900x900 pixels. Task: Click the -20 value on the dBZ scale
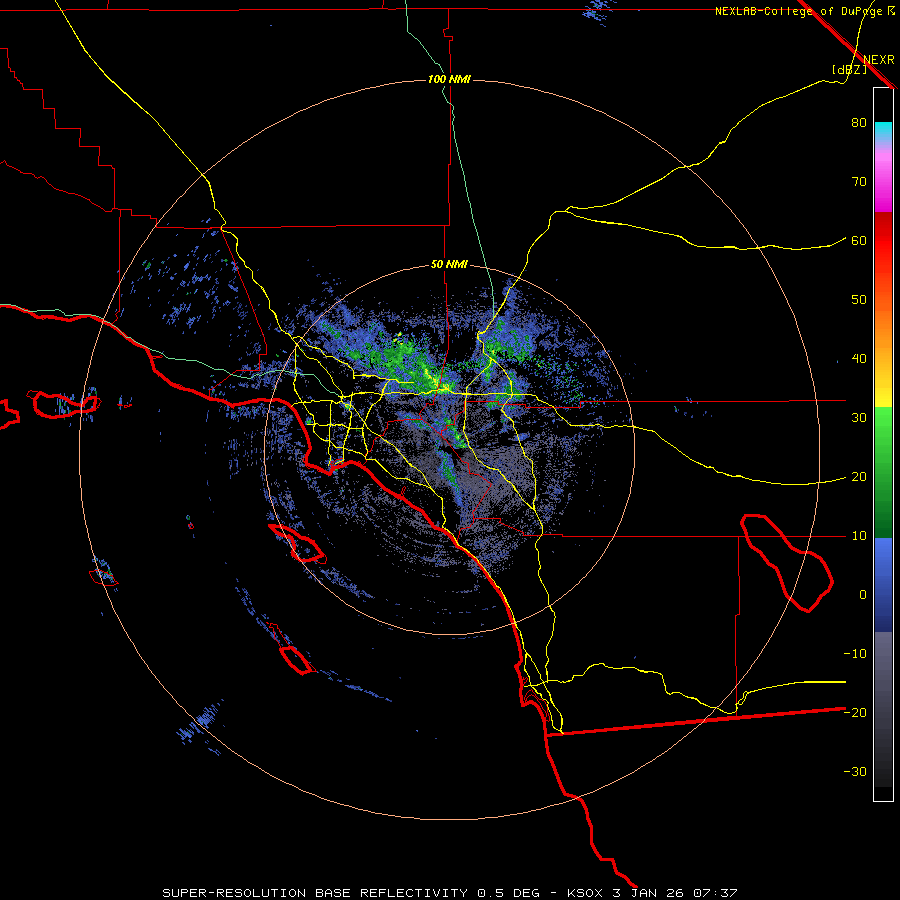click(x=855, y=713)
